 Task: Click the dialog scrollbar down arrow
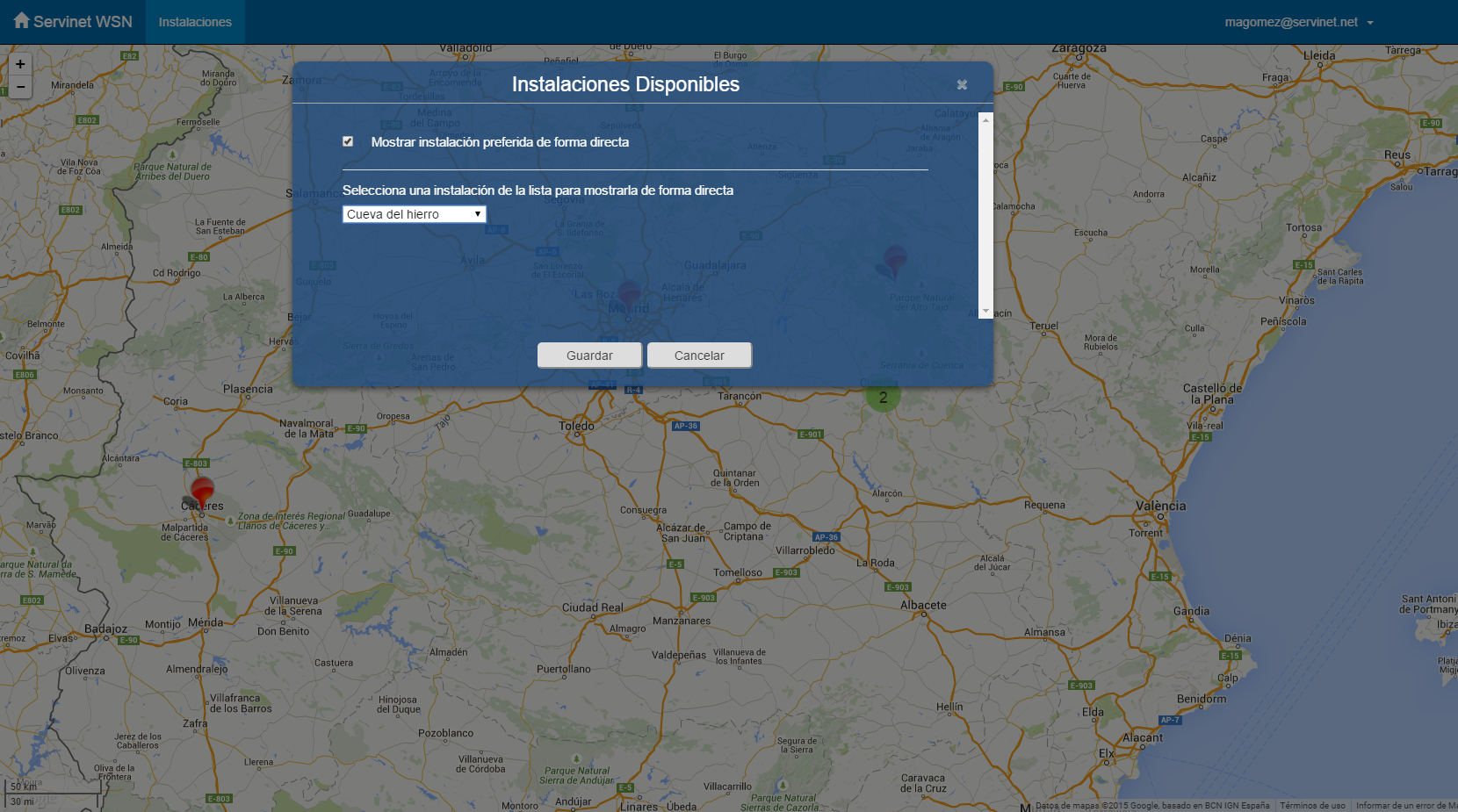(985, 311)
